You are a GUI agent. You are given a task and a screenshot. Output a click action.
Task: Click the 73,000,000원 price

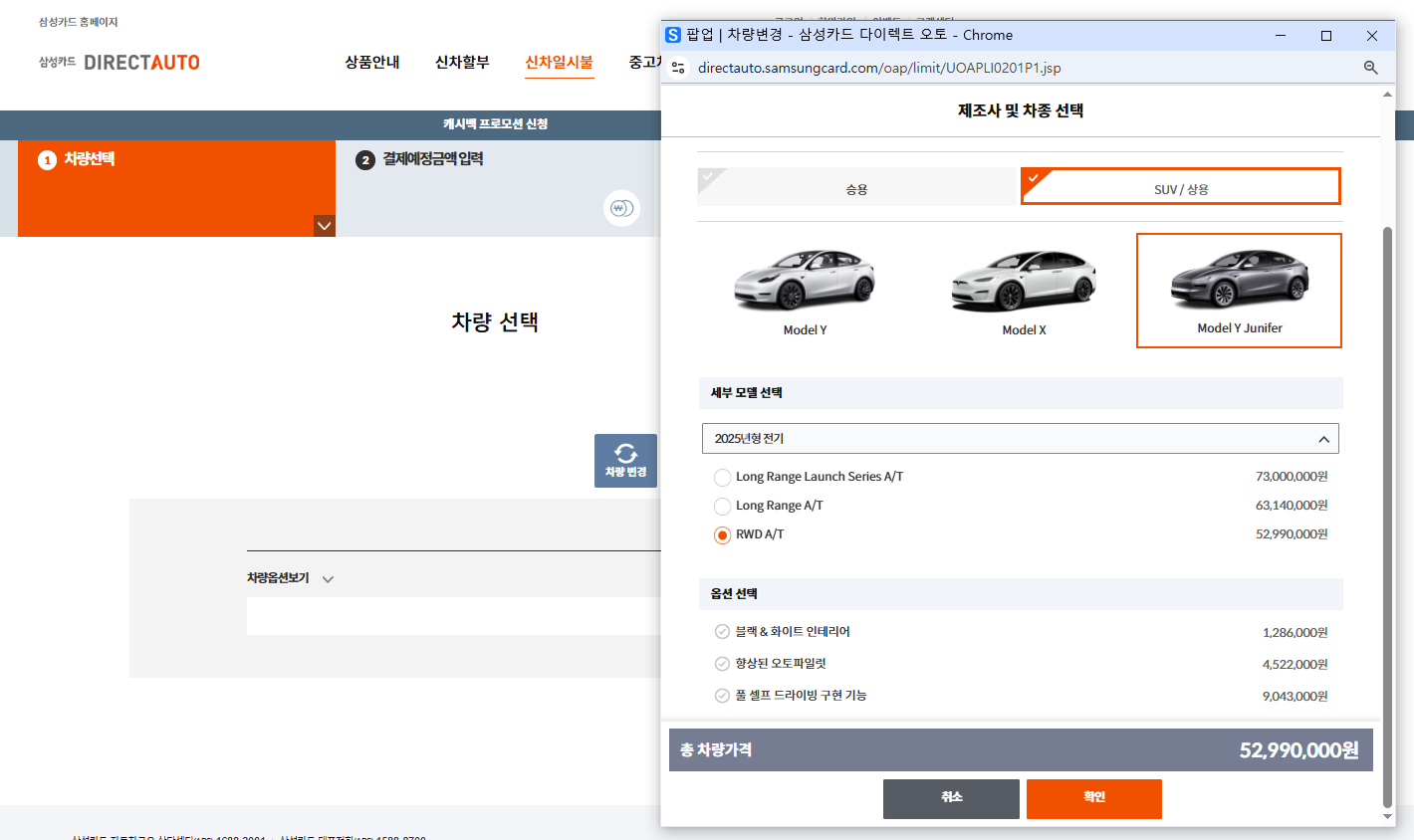click(x=1292, y=477)
